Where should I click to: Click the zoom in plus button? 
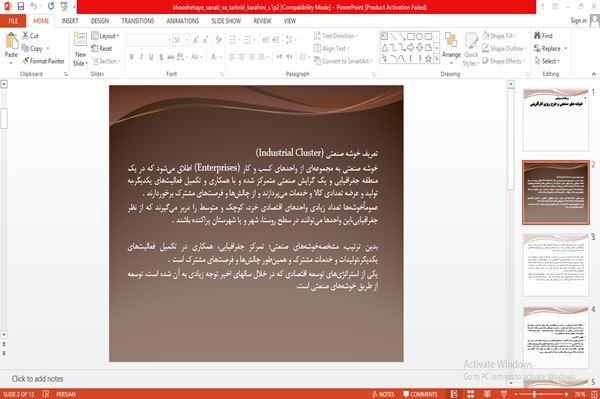coord(566,394)
